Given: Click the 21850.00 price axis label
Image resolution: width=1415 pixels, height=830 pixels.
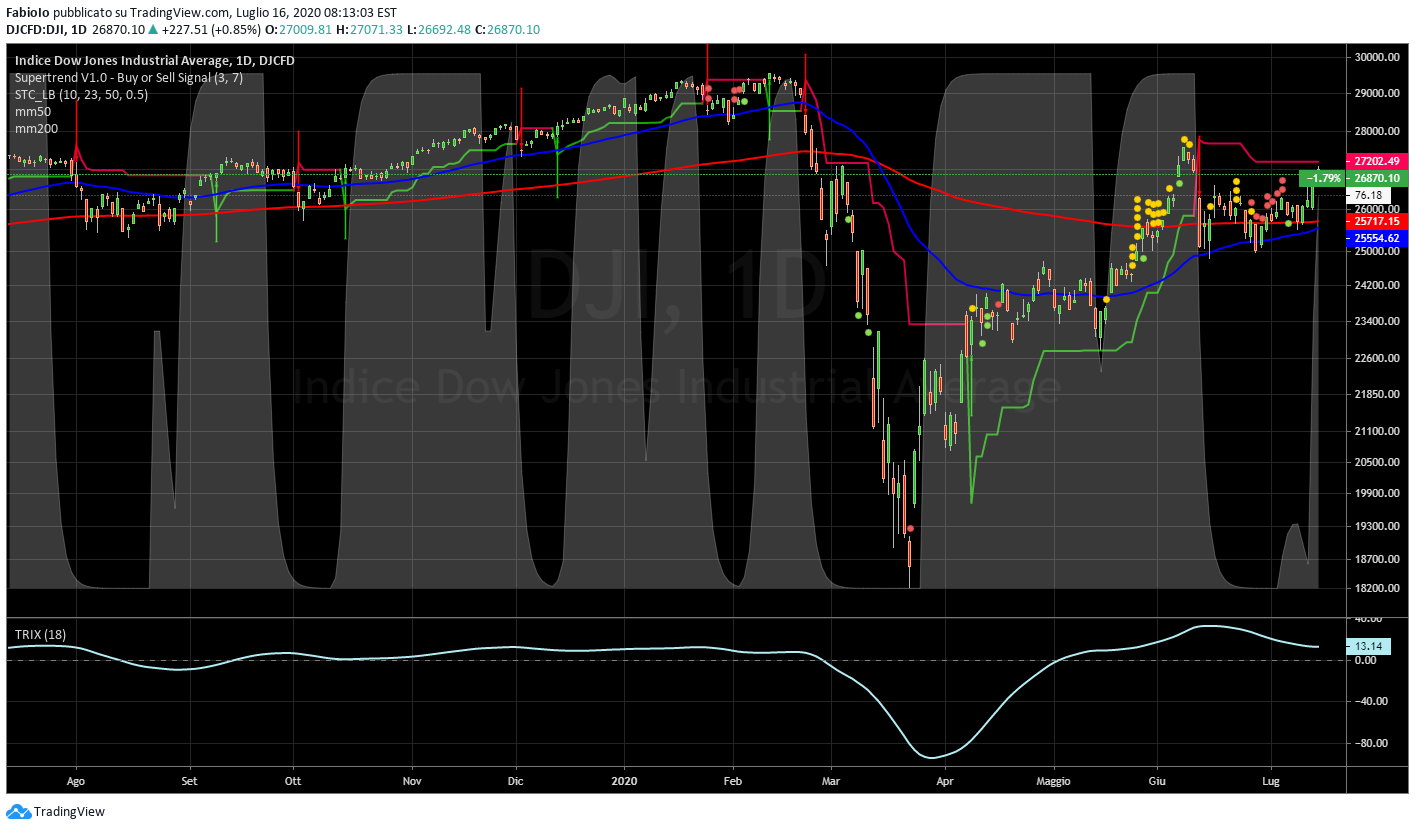Looking at the screenshot, I should click(1376, 394).
